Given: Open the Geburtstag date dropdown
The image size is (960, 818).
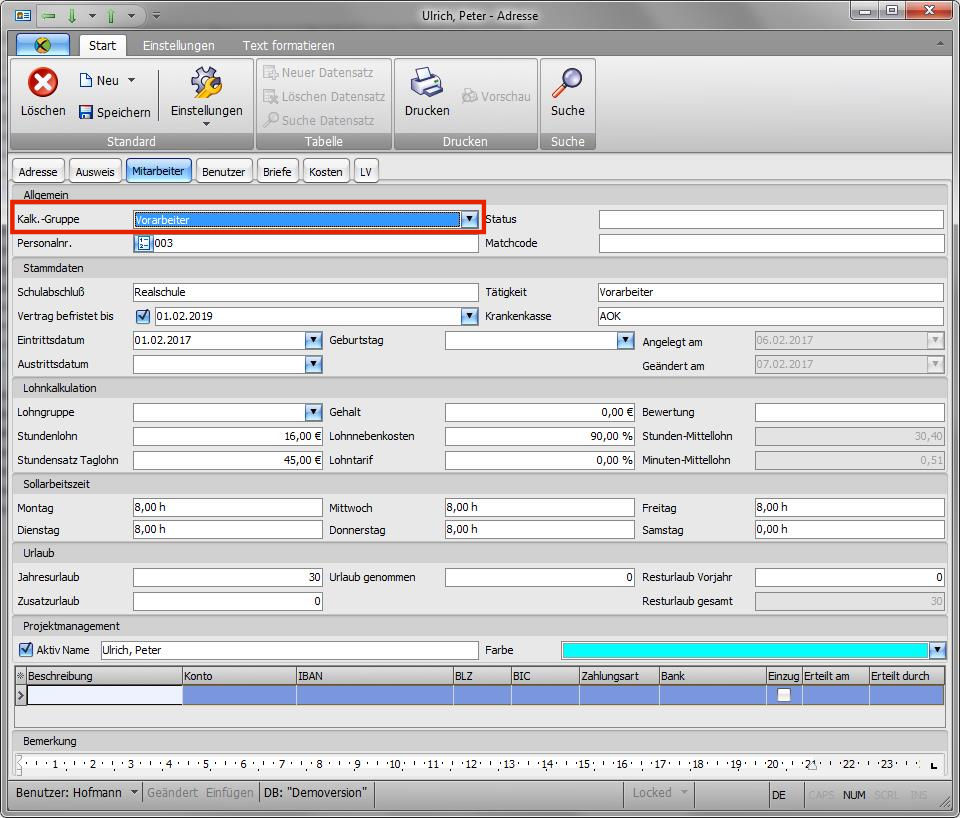Looking at the screenshot, I should tap(625, 340).
